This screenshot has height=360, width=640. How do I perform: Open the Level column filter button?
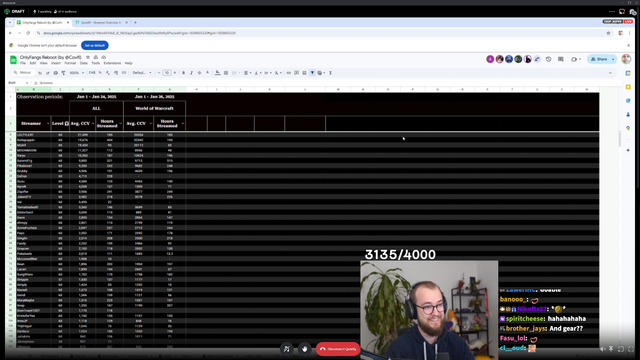coord(67,124)
